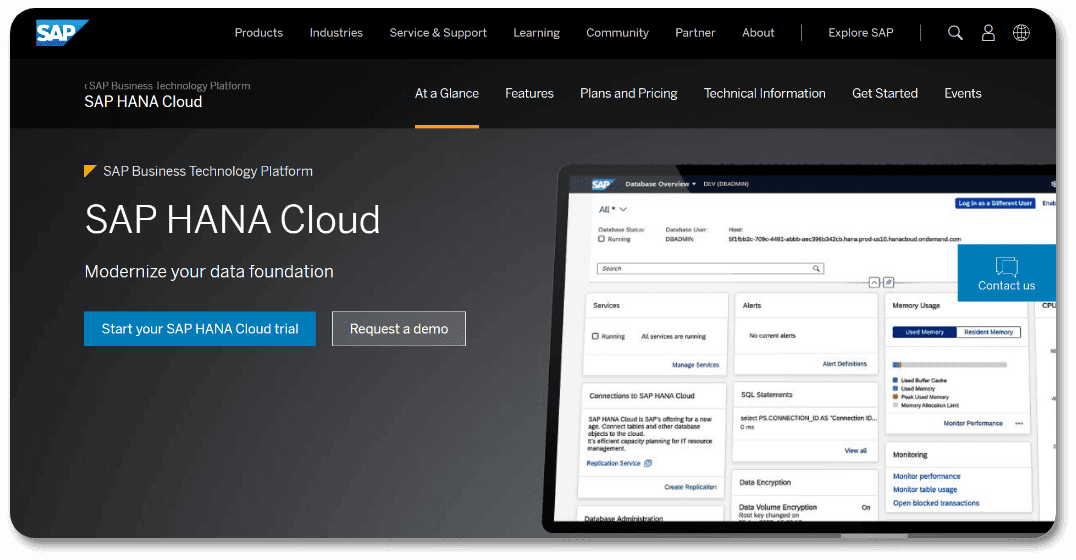Image resolution: width=1076 pixels, height=560 pixels.
Task: Click Monitor performance in Monitoring card
Action: click(x=926, y=476)
